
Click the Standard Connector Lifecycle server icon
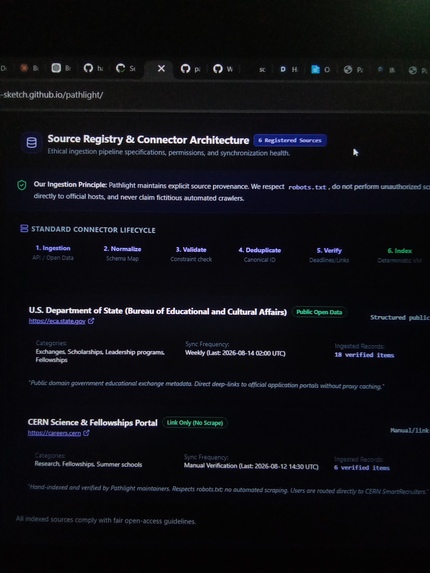[24, 229]
